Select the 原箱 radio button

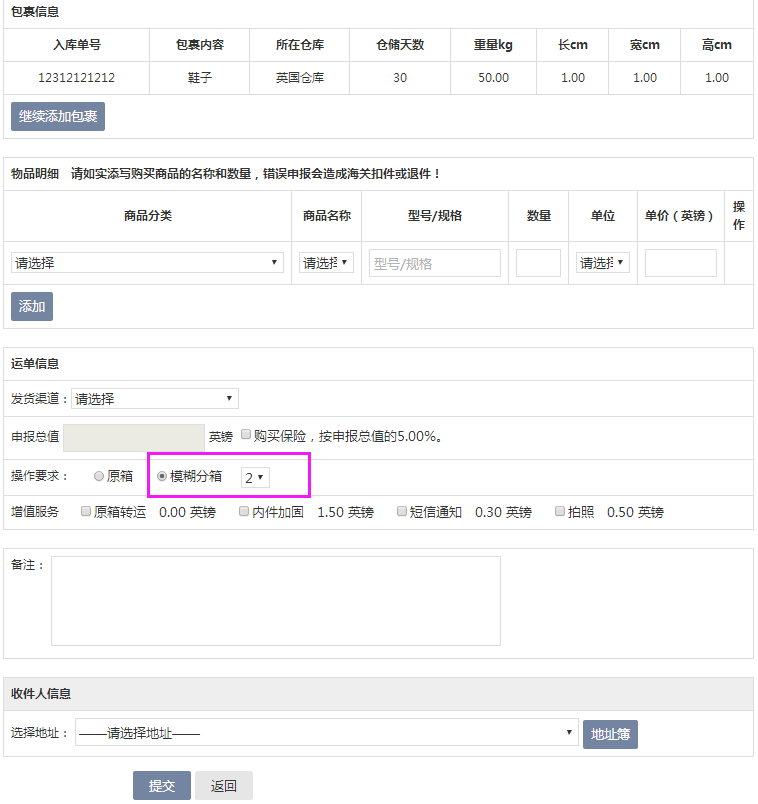coord(98,477)
